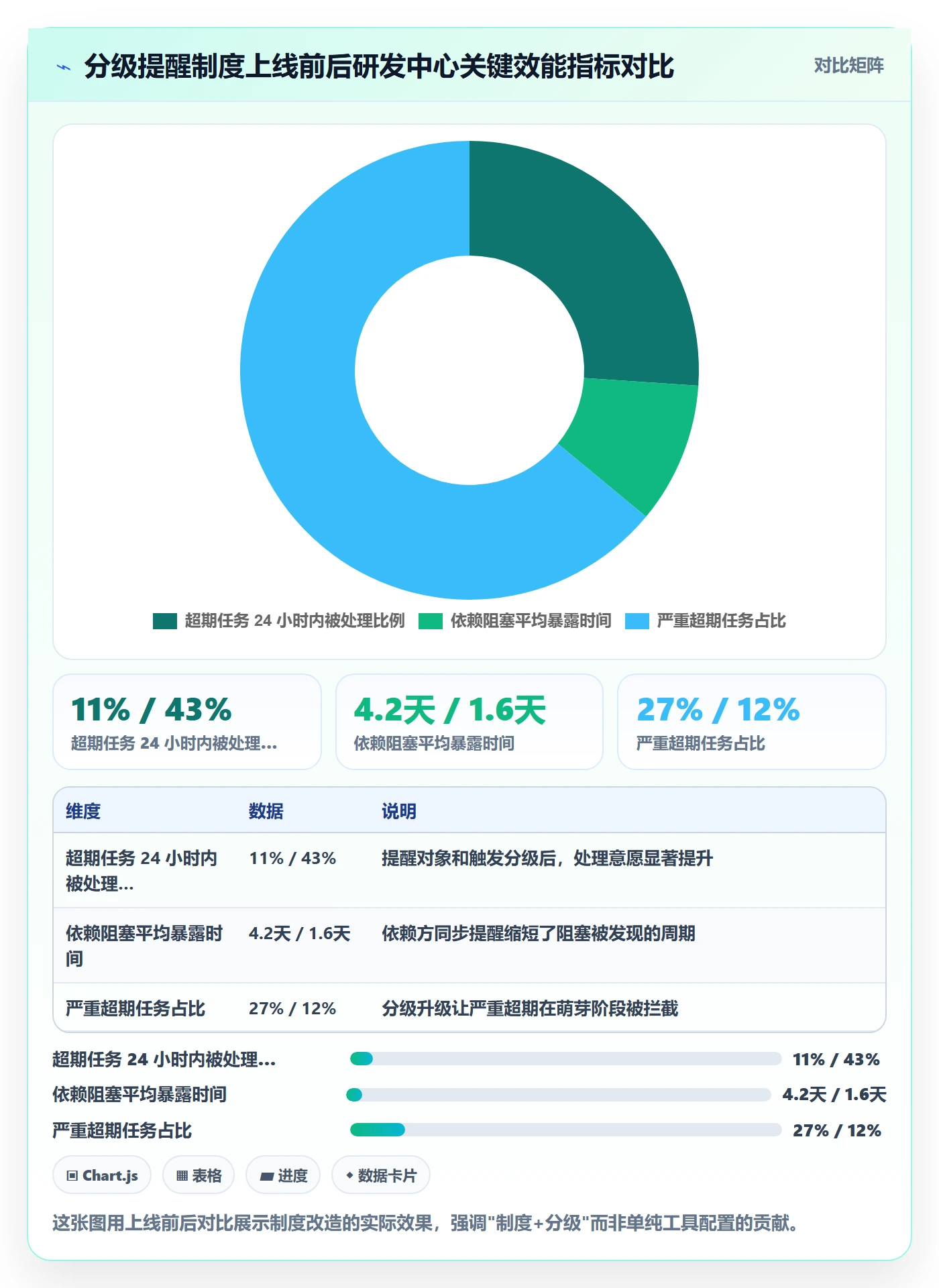This screenshot has height=1288, width=939.
Task: Click the 27% / 12% progress bar
Action: point(566,1130)
